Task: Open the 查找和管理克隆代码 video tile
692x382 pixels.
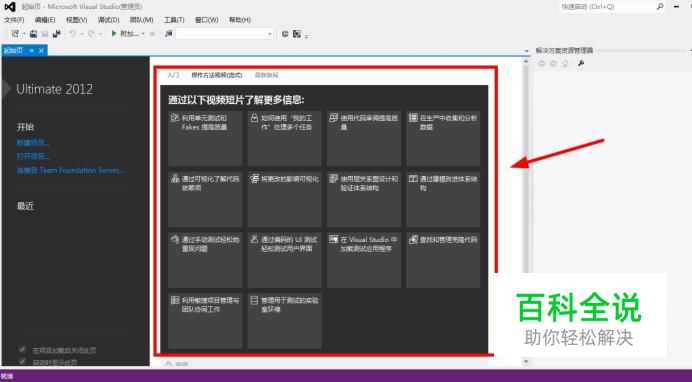Action: tap(444, 260)
